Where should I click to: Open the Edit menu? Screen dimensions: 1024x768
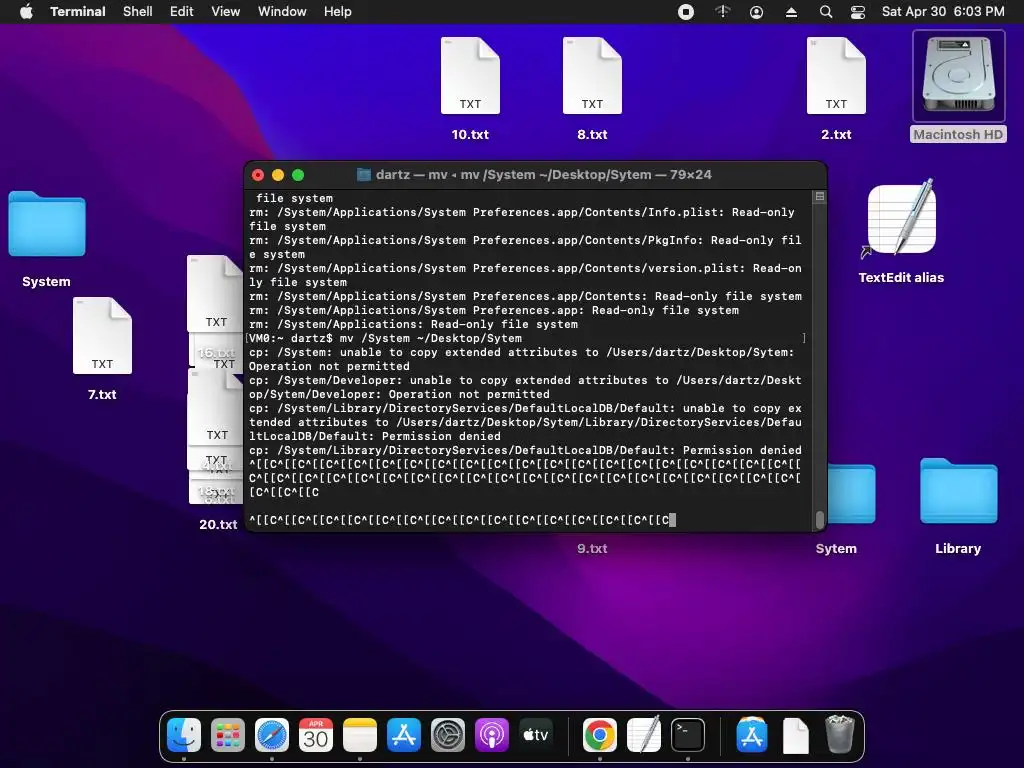click(x=182, y=11)
